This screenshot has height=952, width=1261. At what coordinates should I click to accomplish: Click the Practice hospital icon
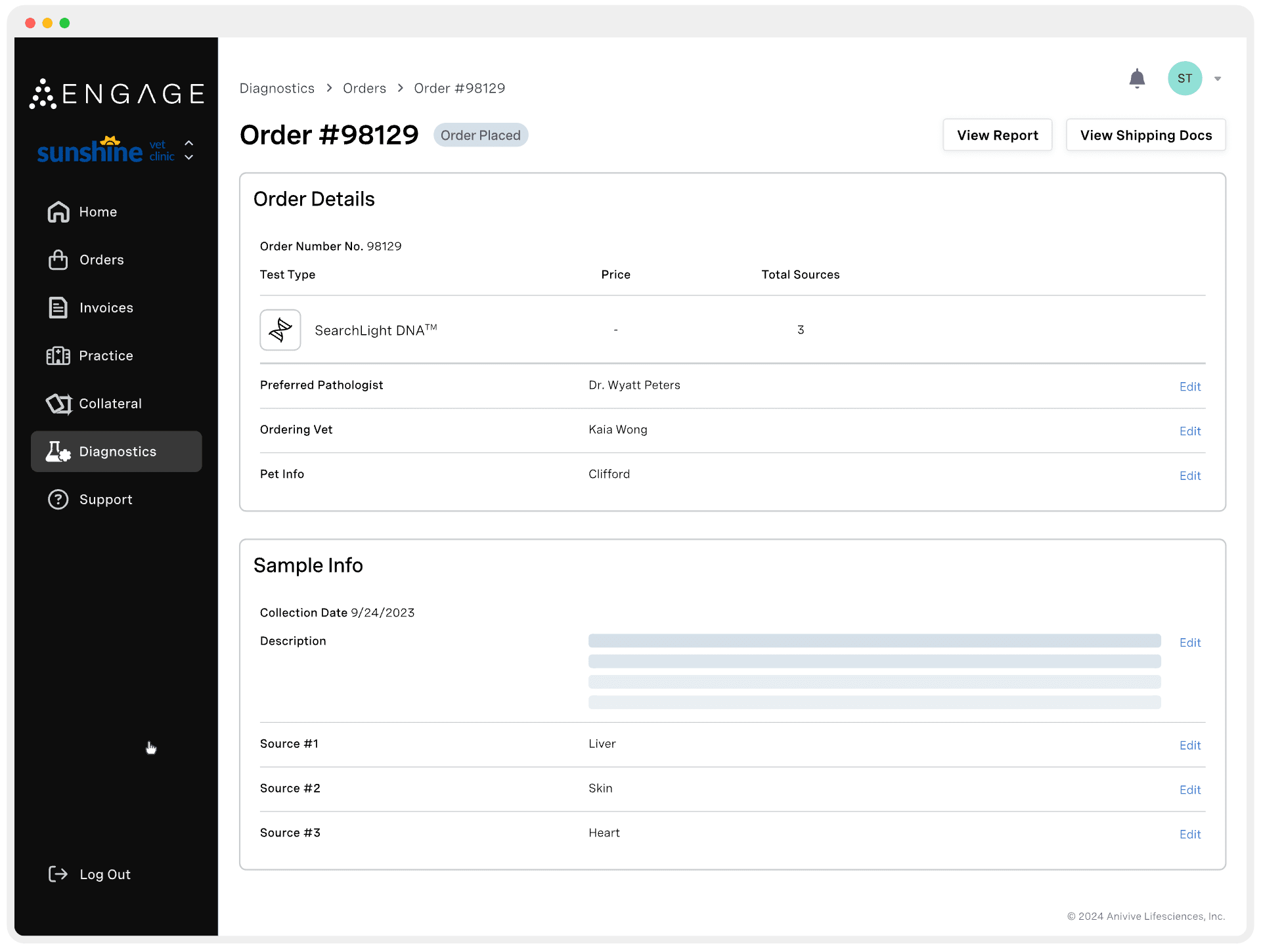point(58,356)
